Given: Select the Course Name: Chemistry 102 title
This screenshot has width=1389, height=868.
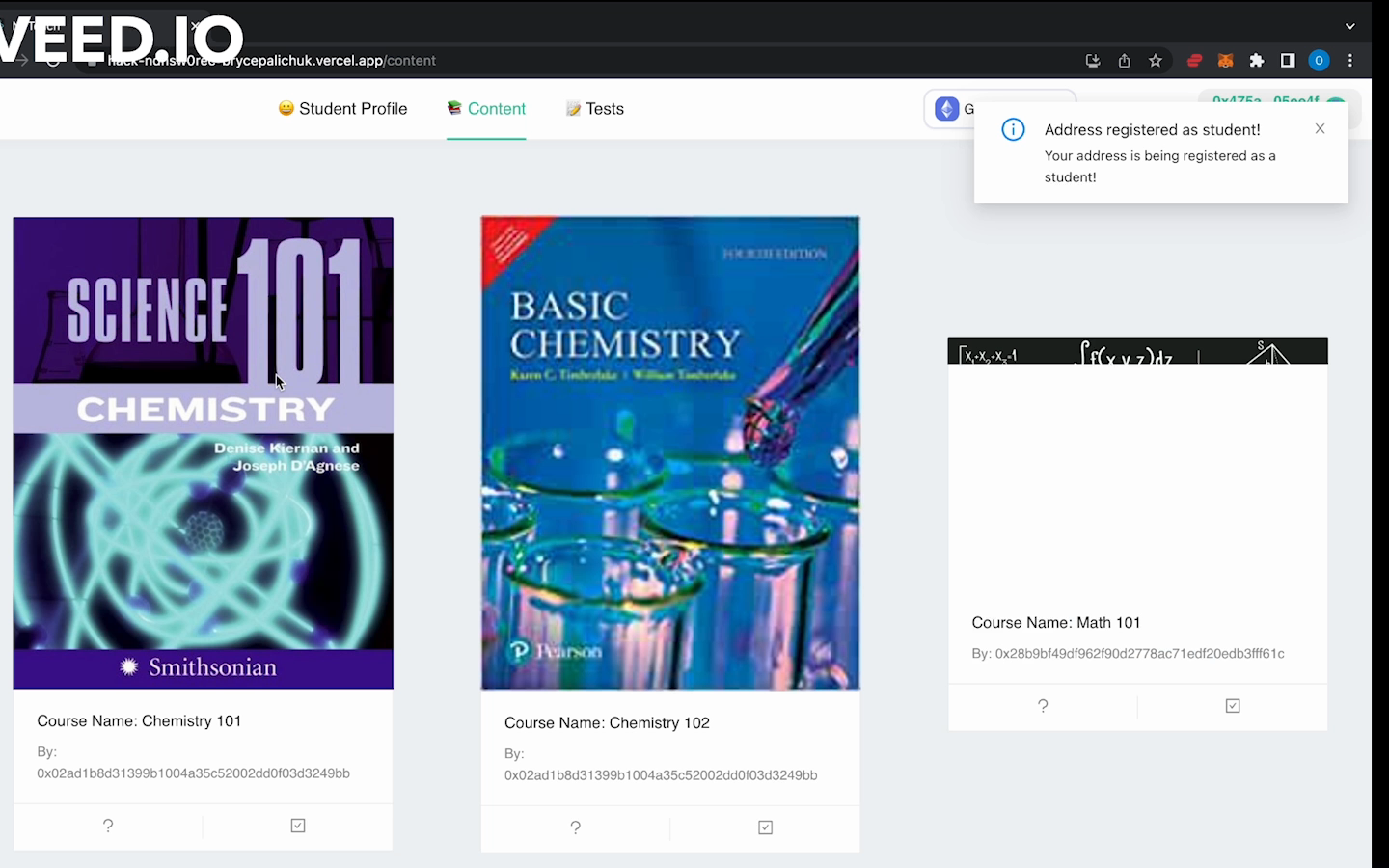Looking at the screenshot, I should click(x=607, y=722).
